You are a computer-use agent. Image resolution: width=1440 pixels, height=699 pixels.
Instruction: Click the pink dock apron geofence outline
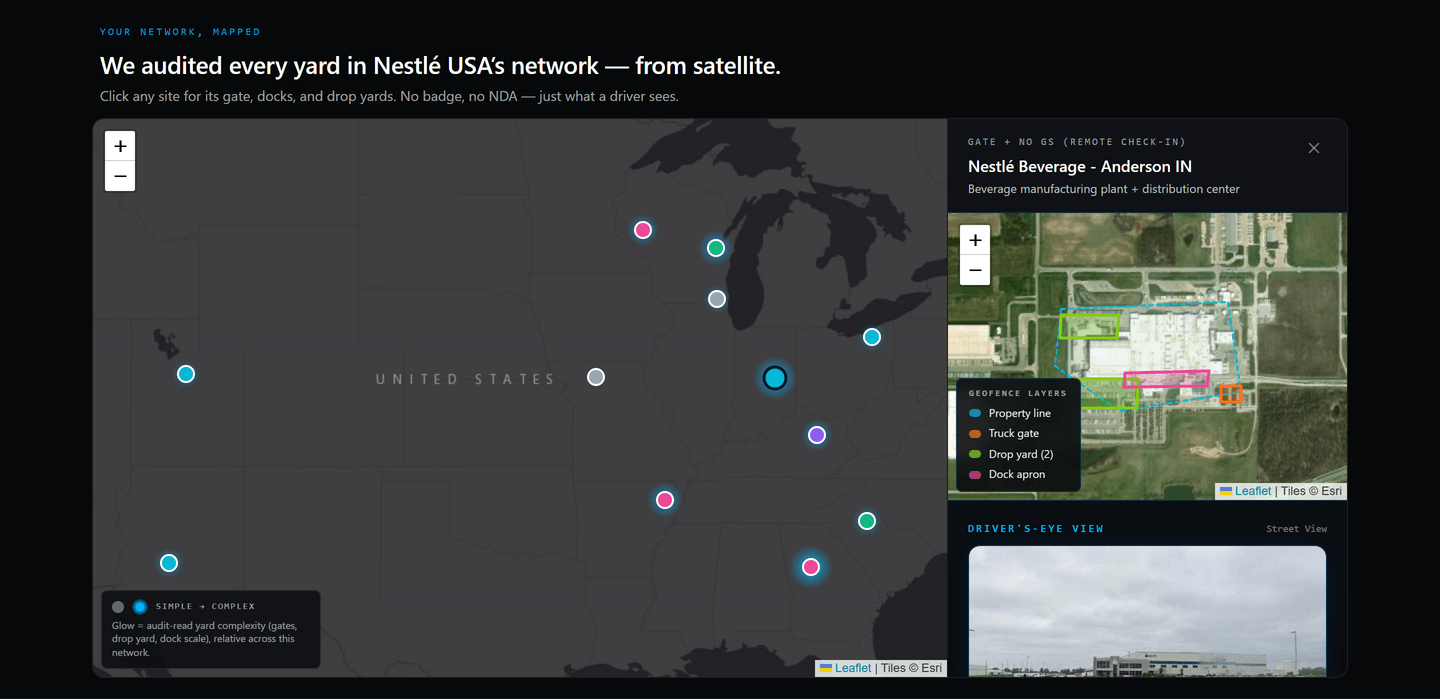(1166, 379)
